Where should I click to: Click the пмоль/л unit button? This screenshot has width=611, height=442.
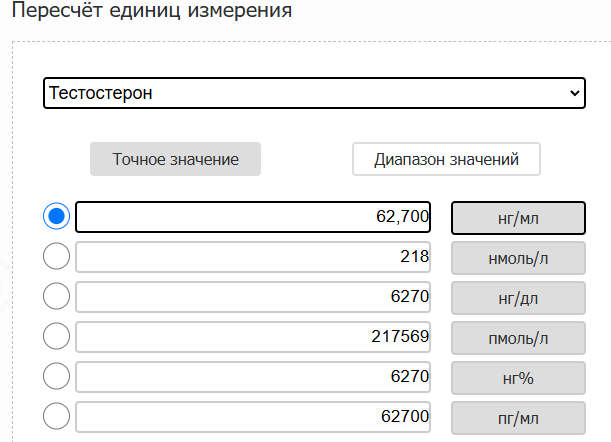pos(518,338)
